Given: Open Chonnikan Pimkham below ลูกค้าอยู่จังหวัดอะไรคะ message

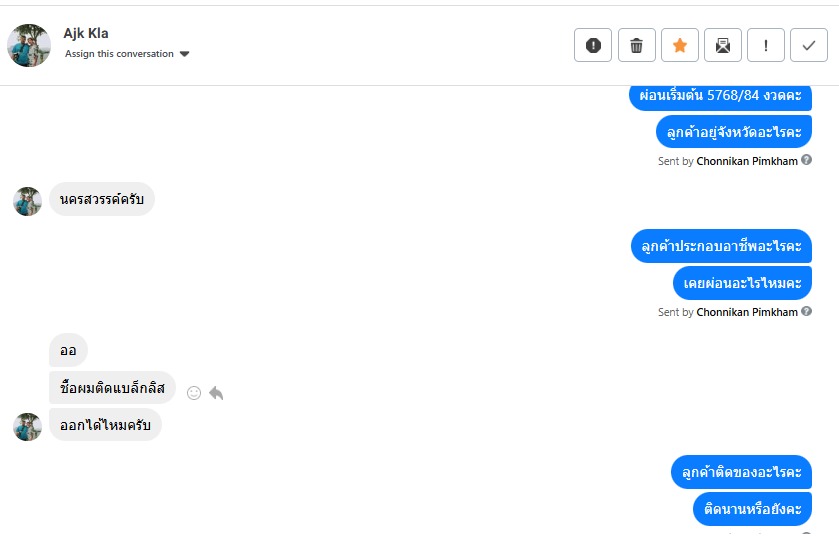Looking at the screenshot, I should point(746,161).
